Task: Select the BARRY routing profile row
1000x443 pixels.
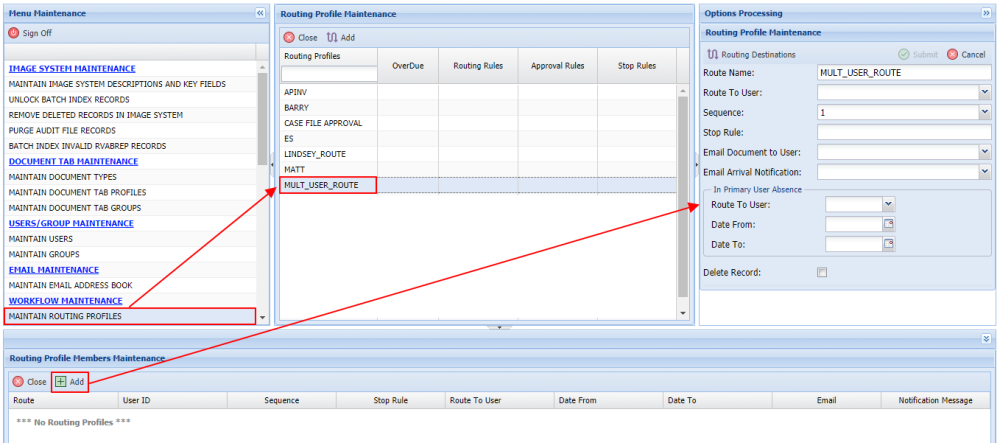Action: click(478, 108)
